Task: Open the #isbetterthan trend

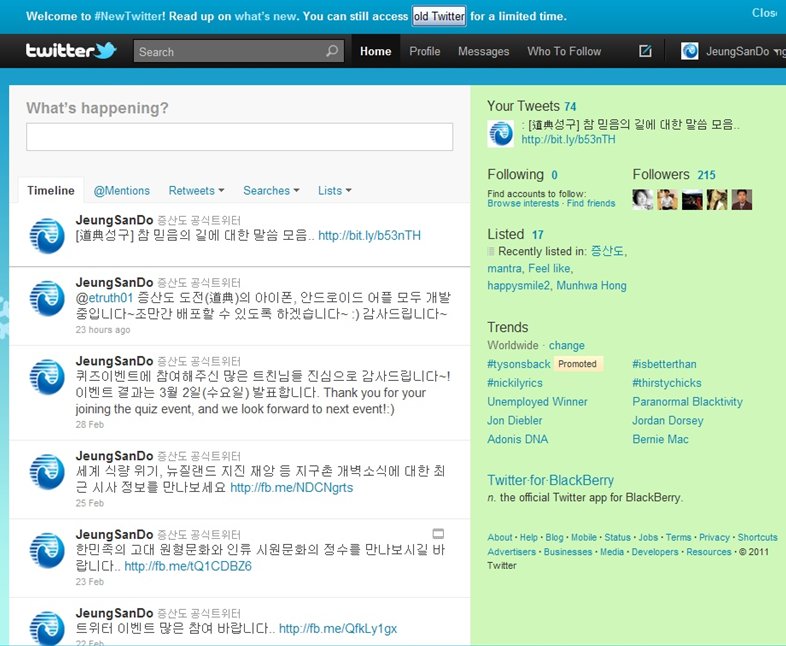Action: tap(664, 364)
